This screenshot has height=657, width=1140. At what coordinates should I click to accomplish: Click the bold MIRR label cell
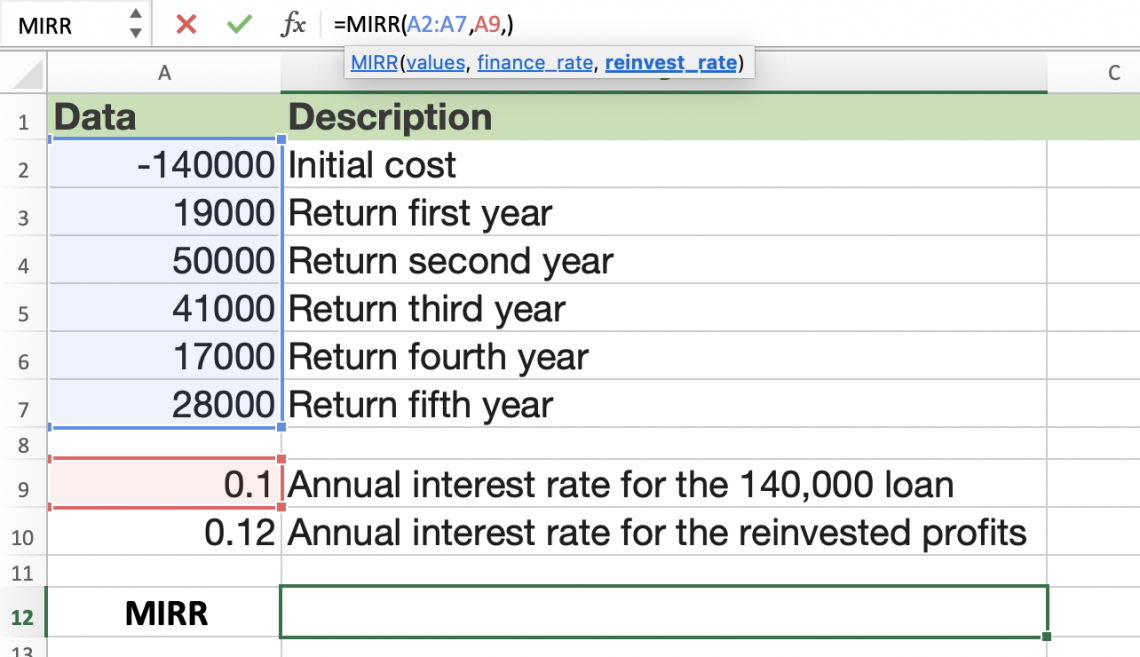[165, 612]
